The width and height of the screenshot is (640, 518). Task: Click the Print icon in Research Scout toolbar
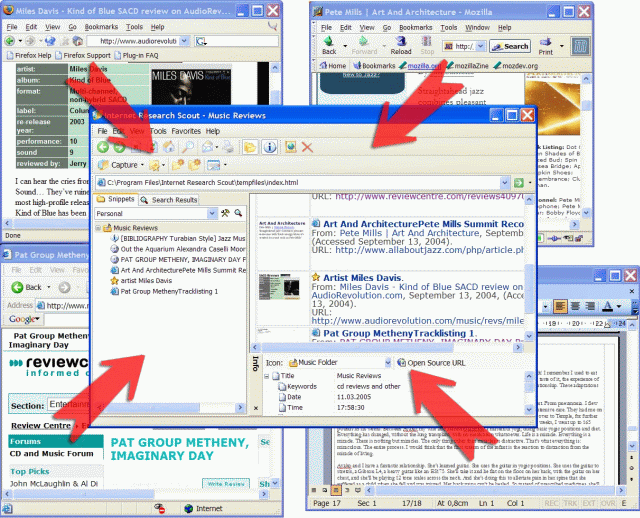point(229,147)
